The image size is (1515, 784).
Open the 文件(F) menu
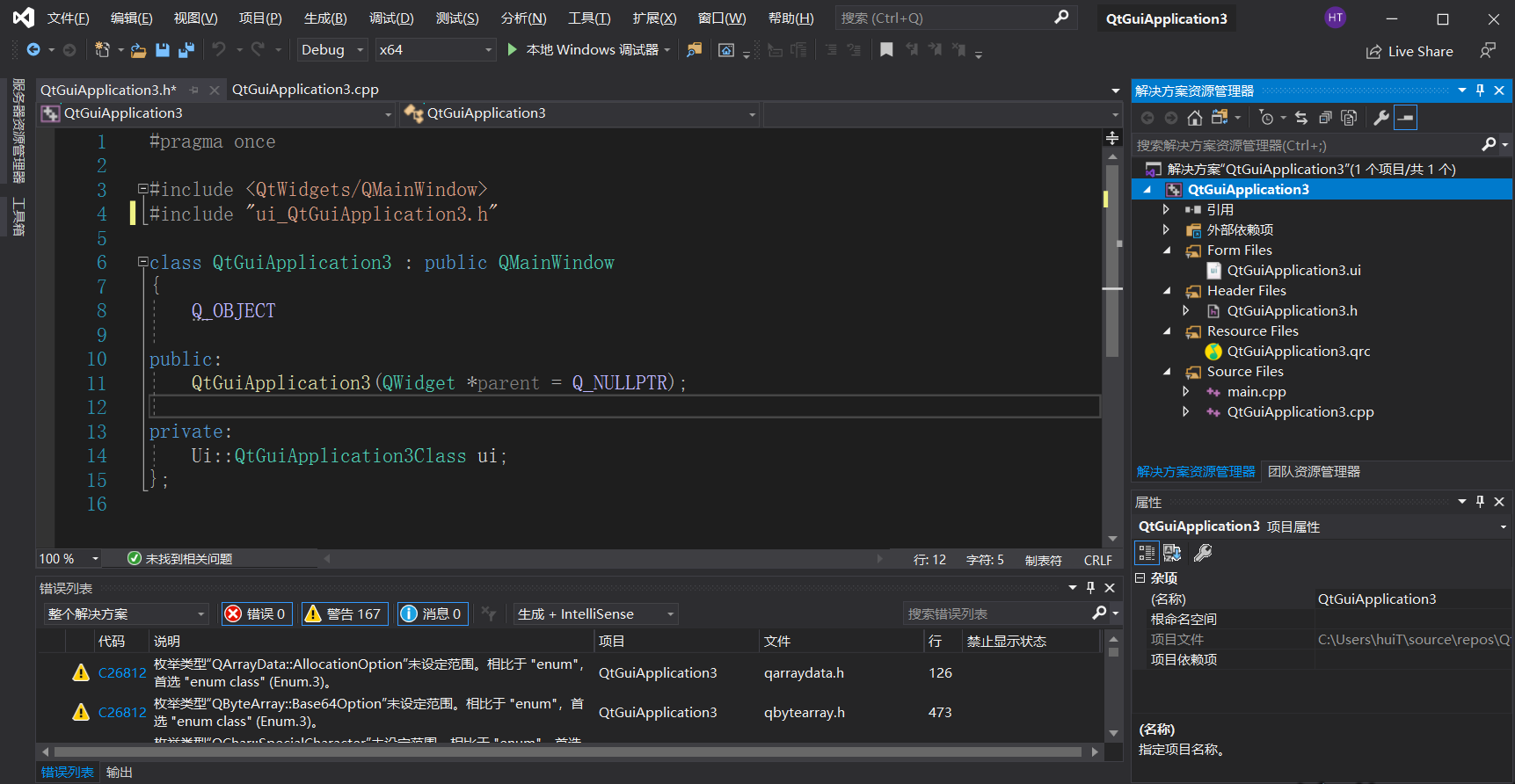(x=69, y=18)
